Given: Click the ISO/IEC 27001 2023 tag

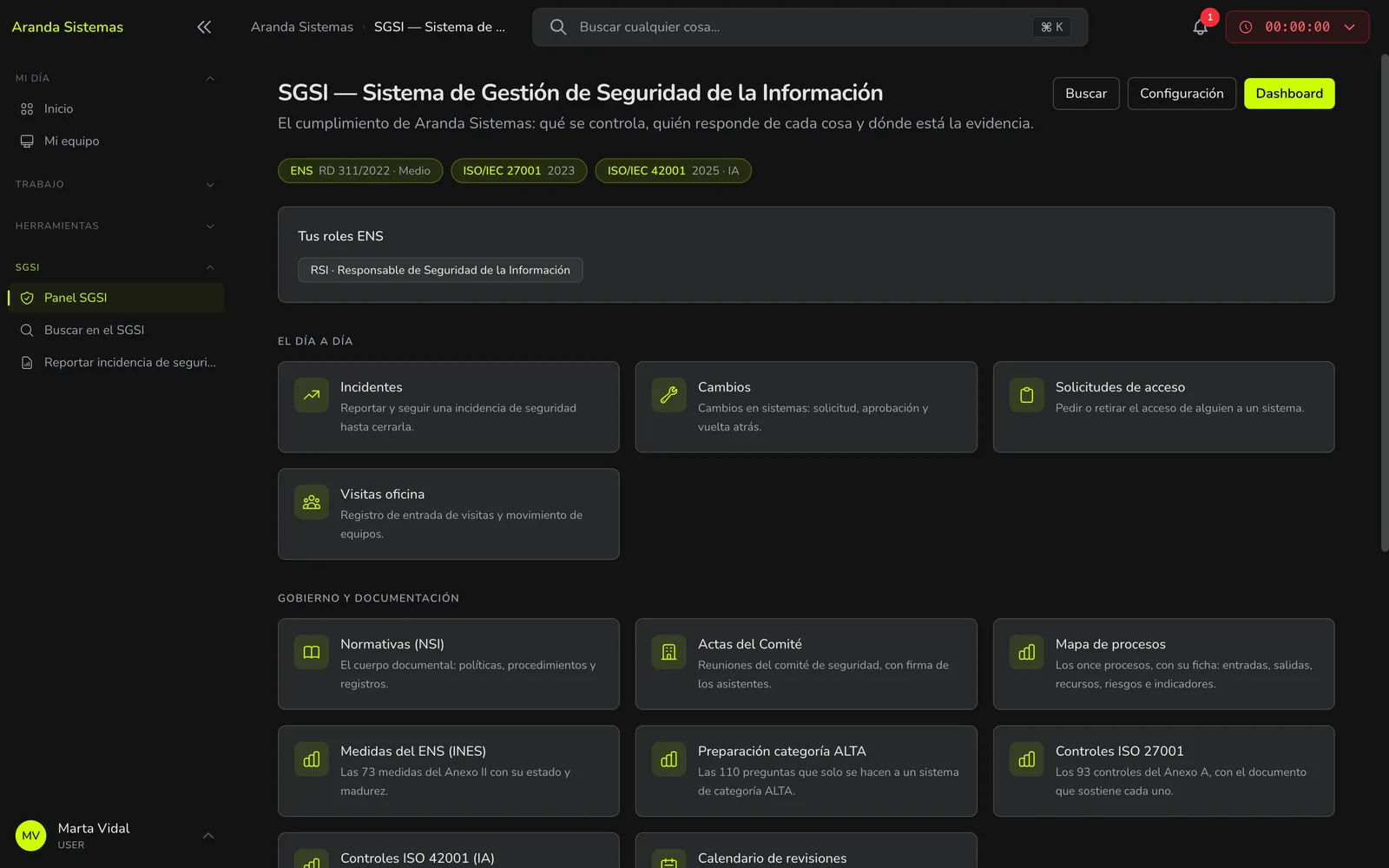Looking at the screenshot, I should pyautogui.click(x=519, y=171).
